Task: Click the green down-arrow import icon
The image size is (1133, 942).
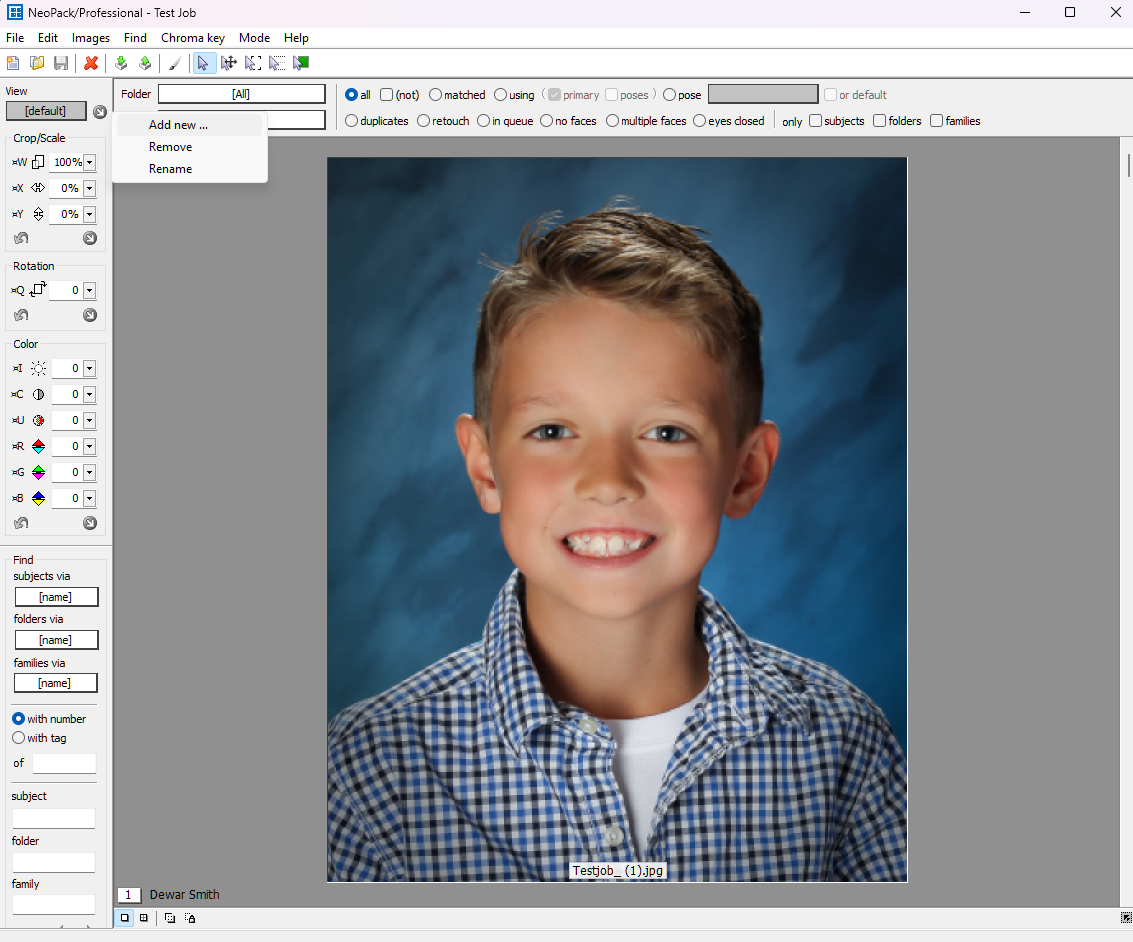Action: pyautogui.click(x=121, y=64)
